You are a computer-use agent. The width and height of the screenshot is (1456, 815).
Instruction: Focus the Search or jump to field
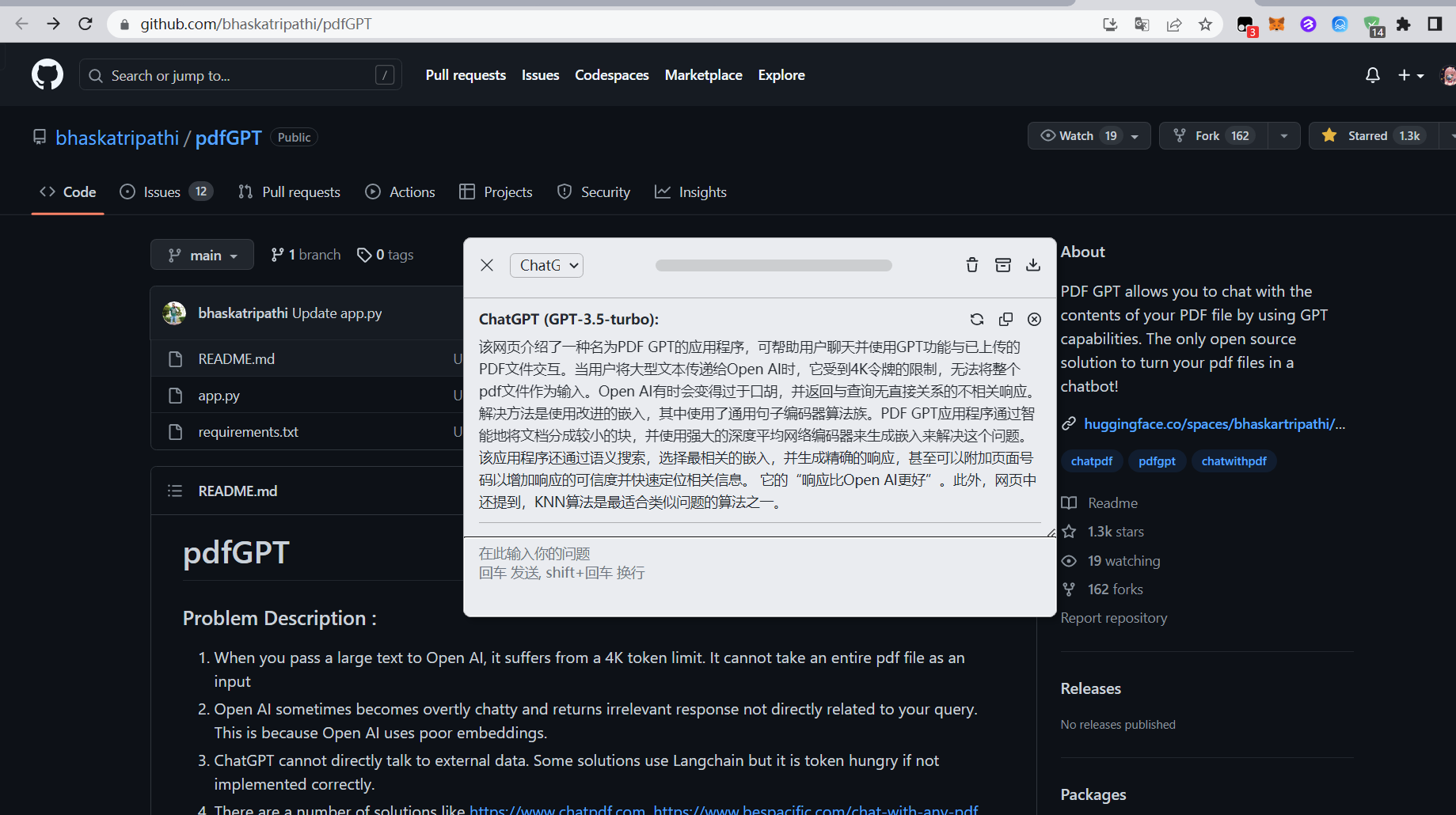241,75
